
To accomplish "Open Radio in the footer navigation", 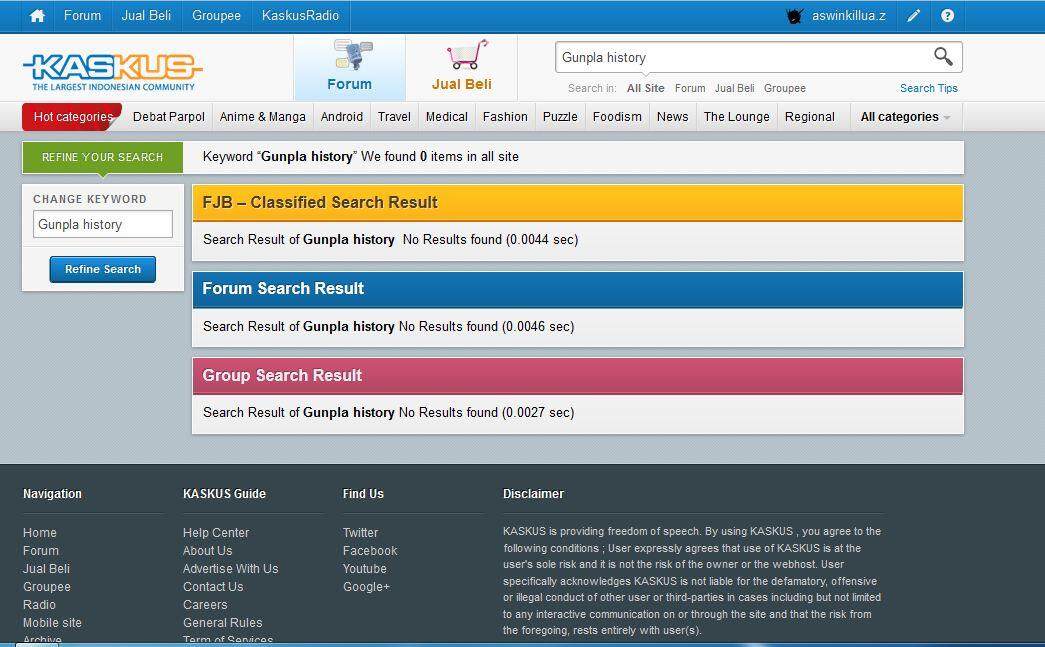I will click(39, 604).
